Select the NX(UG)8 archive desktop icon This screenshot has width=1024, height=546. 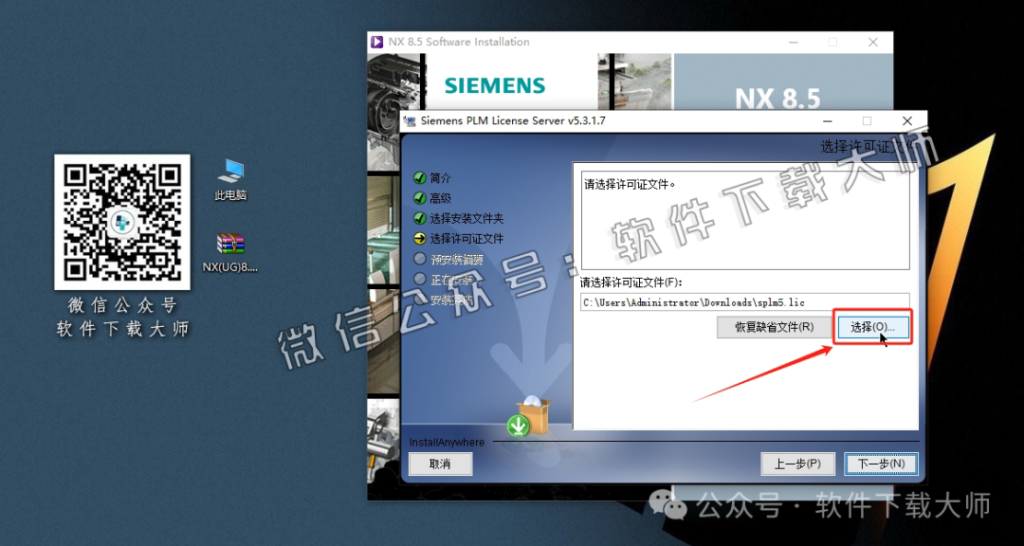click(x=231, y=253)
